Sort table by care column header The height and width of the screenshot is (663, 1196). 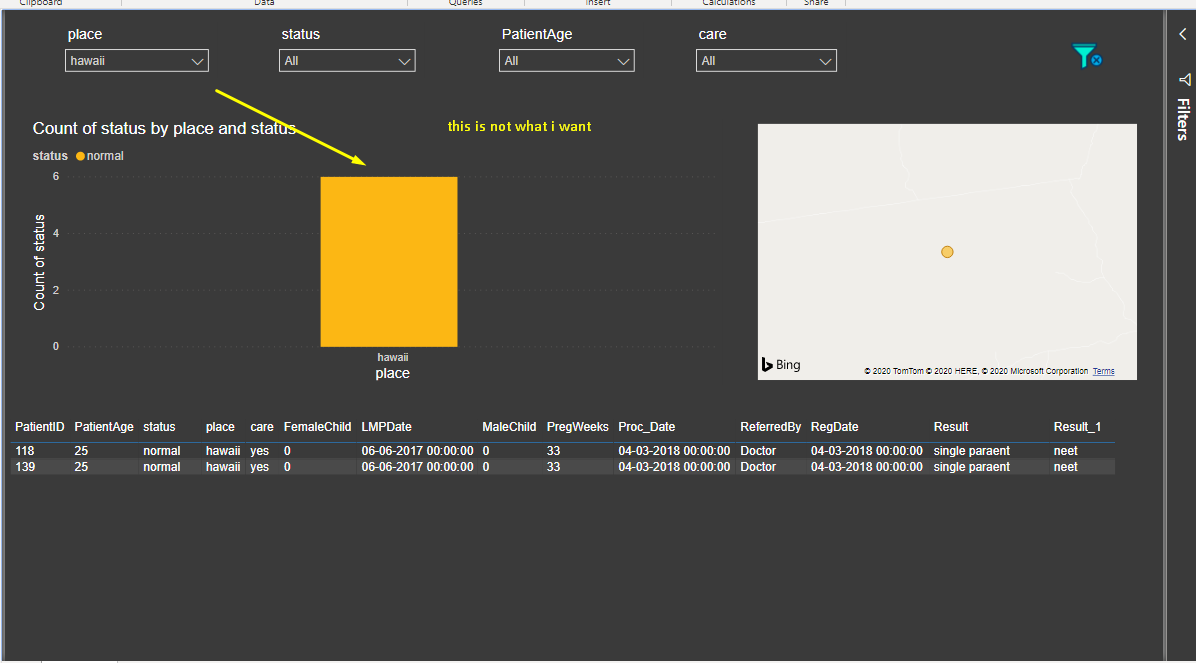coord(262,427)
